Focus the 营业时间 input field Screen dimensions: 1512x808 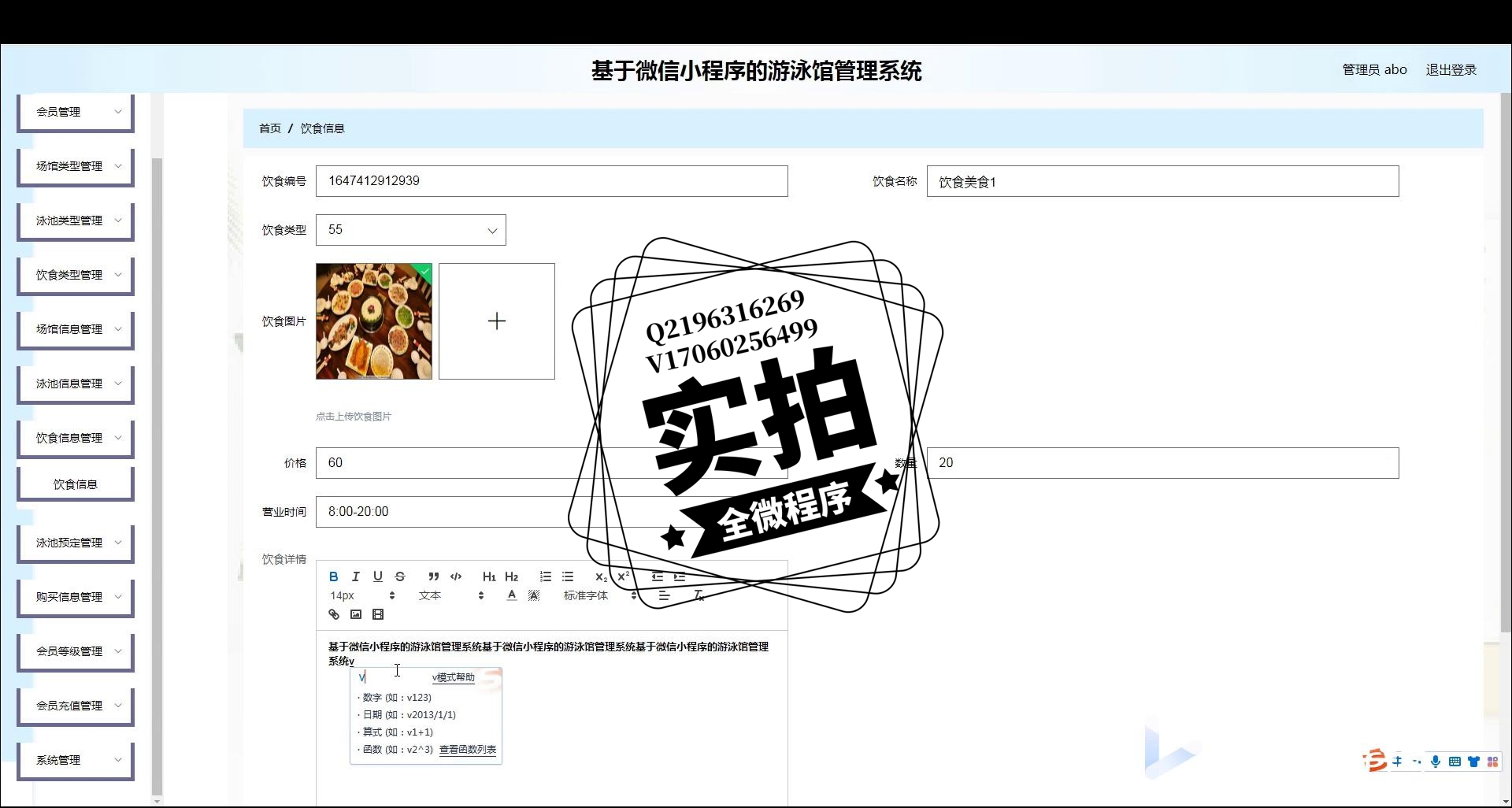tap(552, 512)
